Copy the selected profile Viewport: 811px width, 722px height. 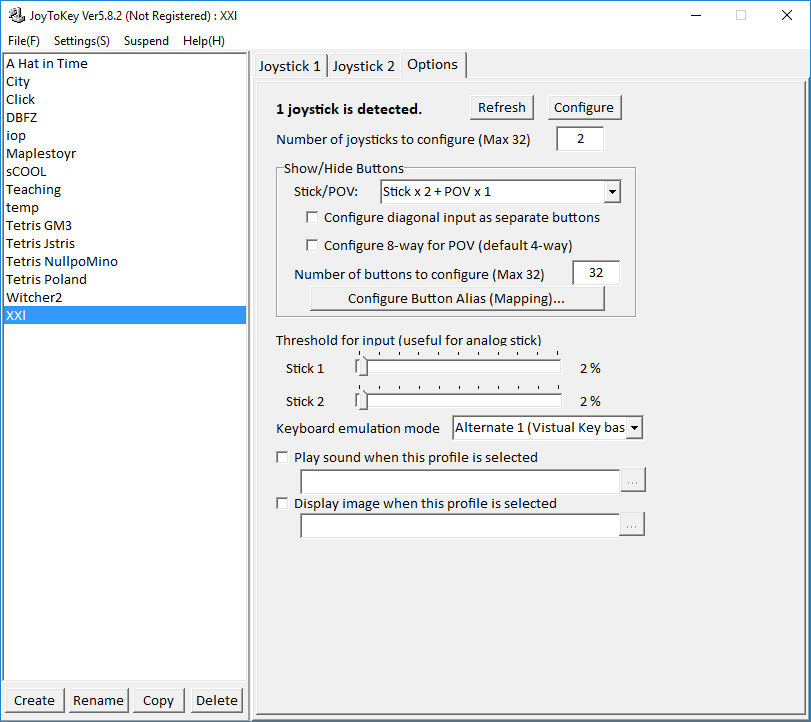pos(158,700)
